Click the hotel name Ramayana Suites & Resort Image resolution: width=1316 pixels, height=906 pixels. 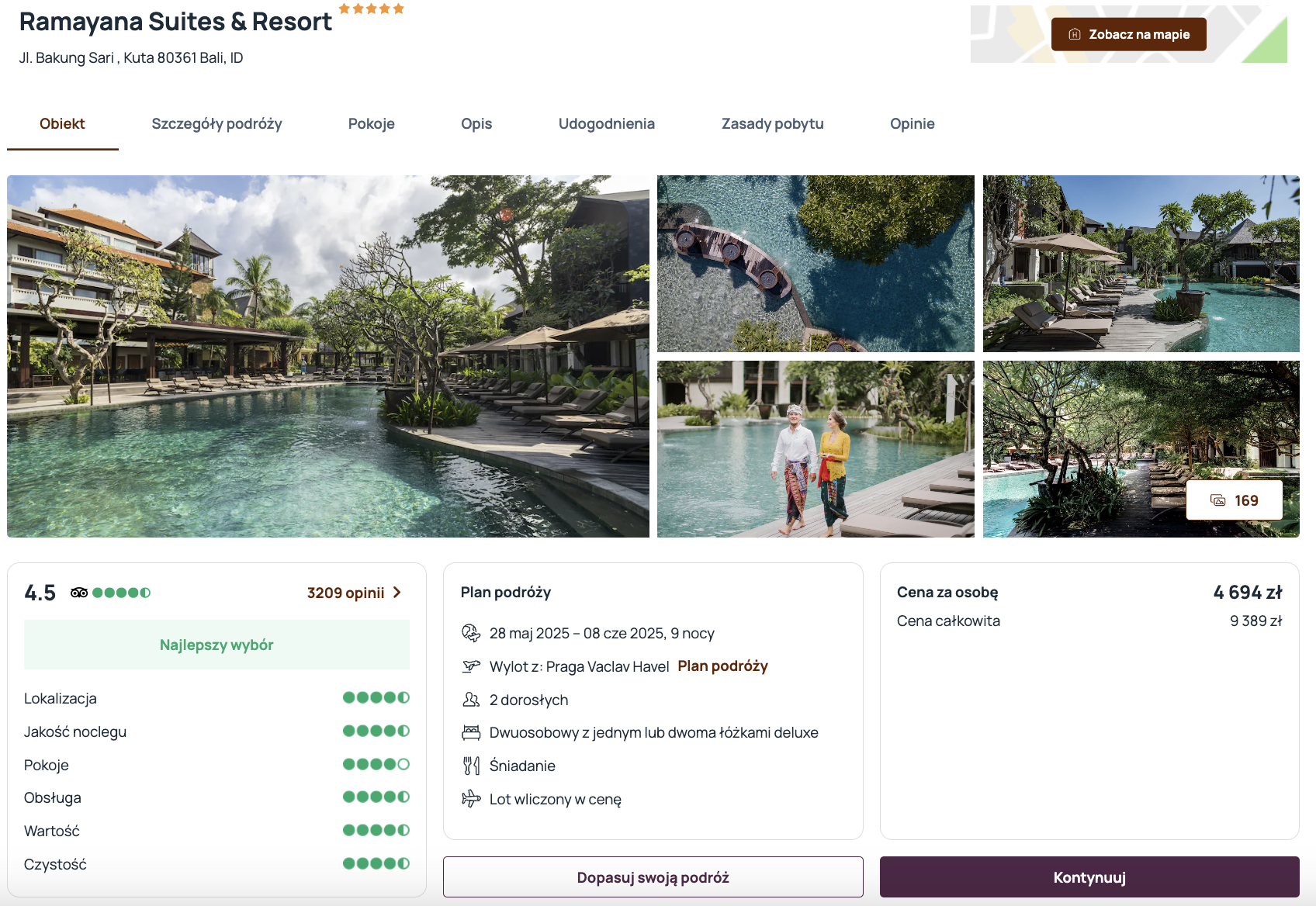175,22
